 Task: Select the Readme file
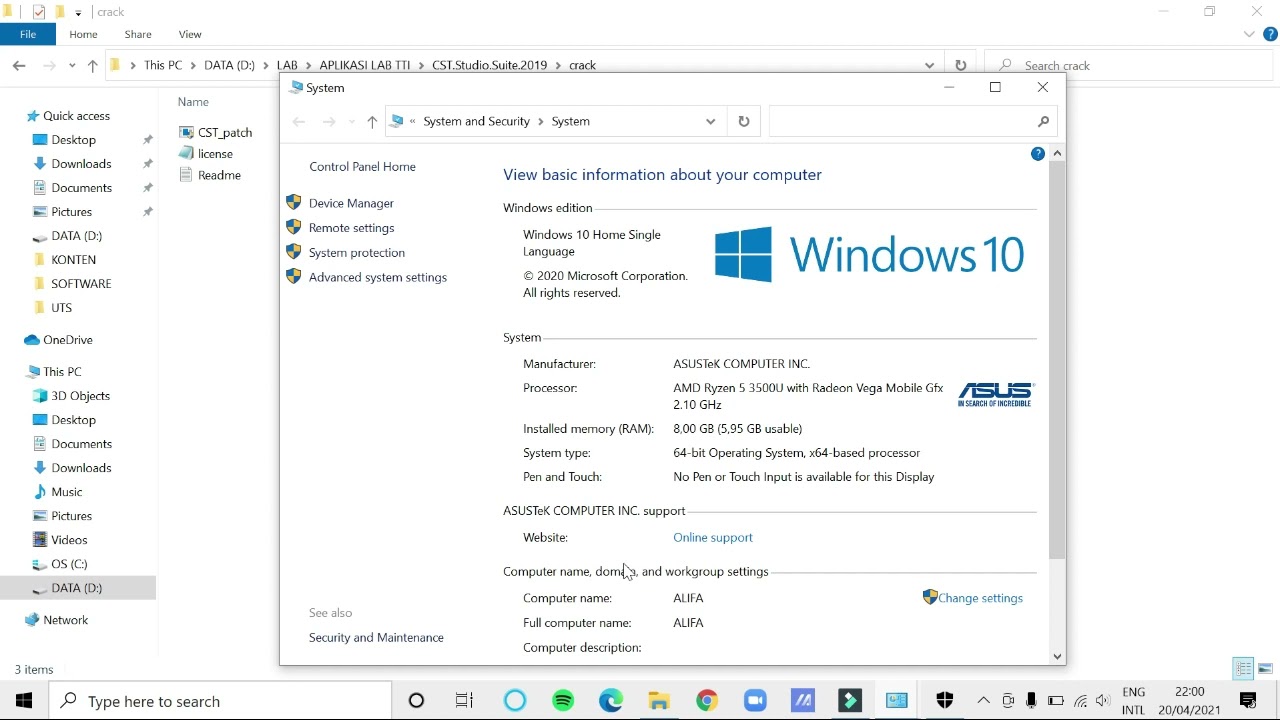click(x=210, y=175)
